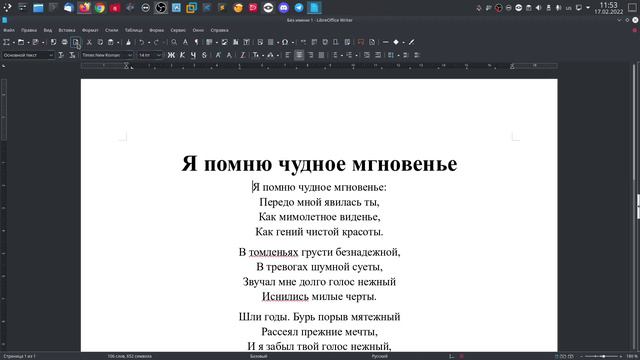The height and width of the screenshot is (360, 640).
Task: Click the Insert Chart icon
Action: click(x=236, y=42)
